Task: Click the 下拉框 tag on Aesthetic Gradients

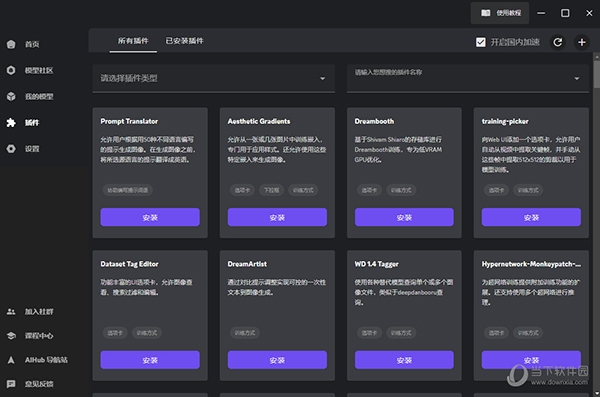Action: click(x=271, y=190)
